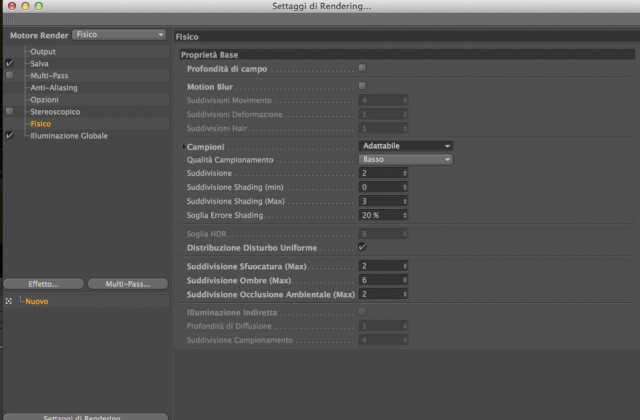
Task: Open the Qualità Campionamento dropdown set to Basso
Action: click(x=406, y=160)
